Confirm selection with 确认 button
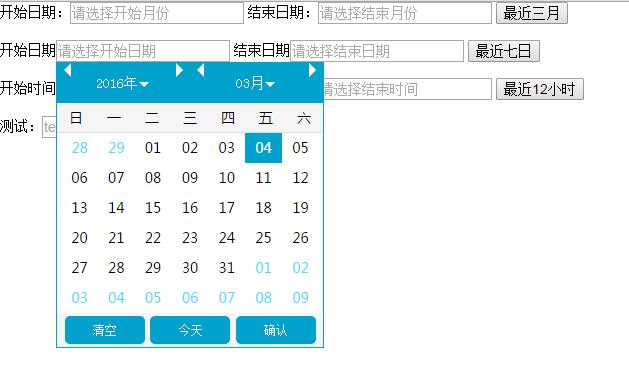This screenshot has height=366, width=629. click(x=276, y=330)
